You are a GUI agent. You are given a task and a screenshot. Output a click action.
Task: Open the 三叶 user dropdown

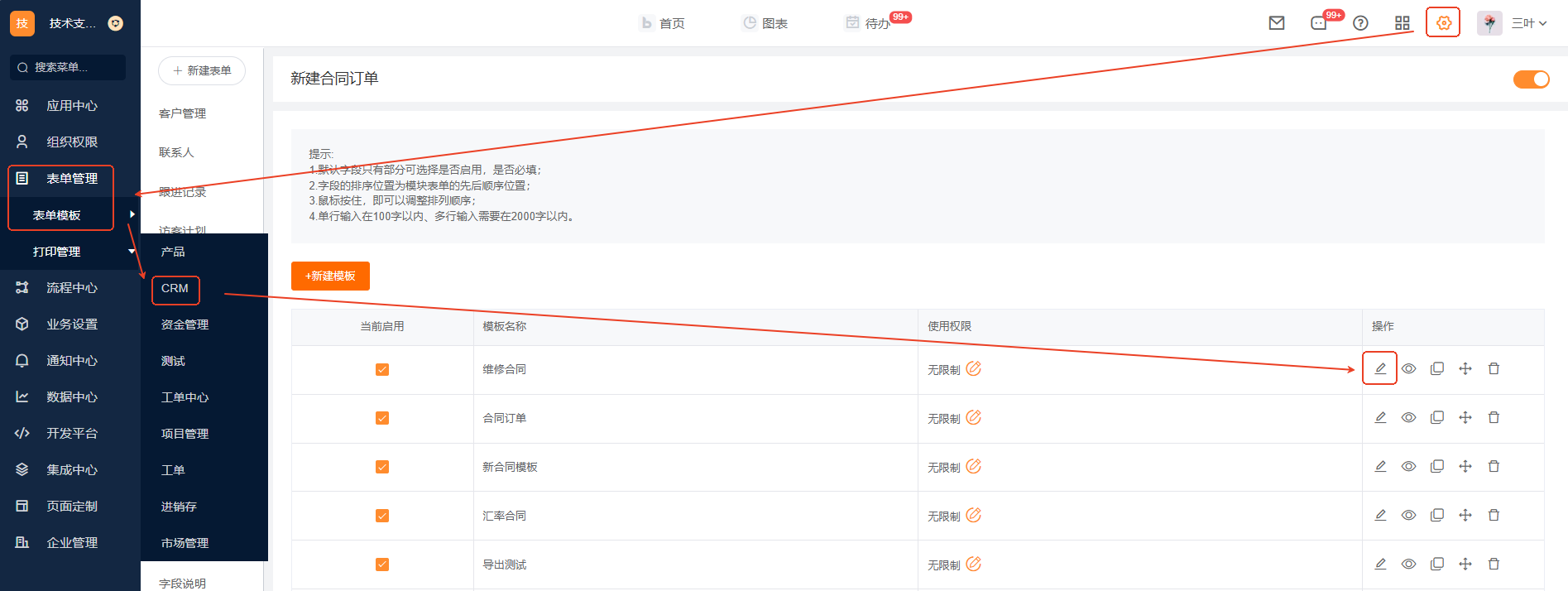1528,23
